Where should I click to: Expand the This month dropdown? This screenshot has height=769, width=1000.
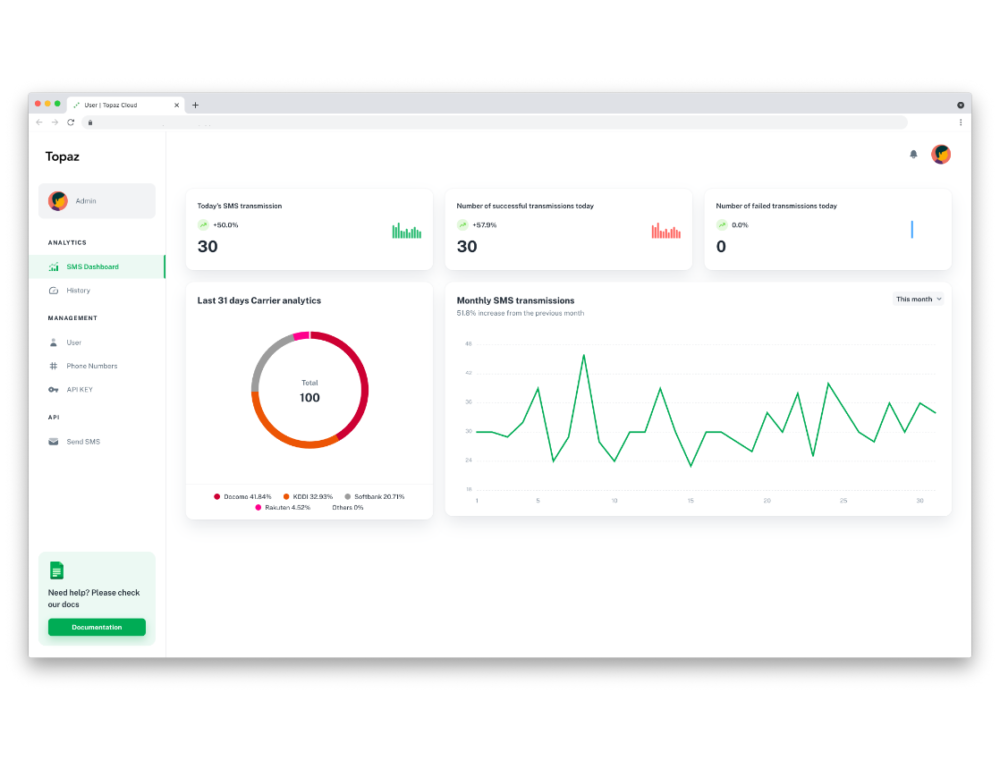coord(918,299)
